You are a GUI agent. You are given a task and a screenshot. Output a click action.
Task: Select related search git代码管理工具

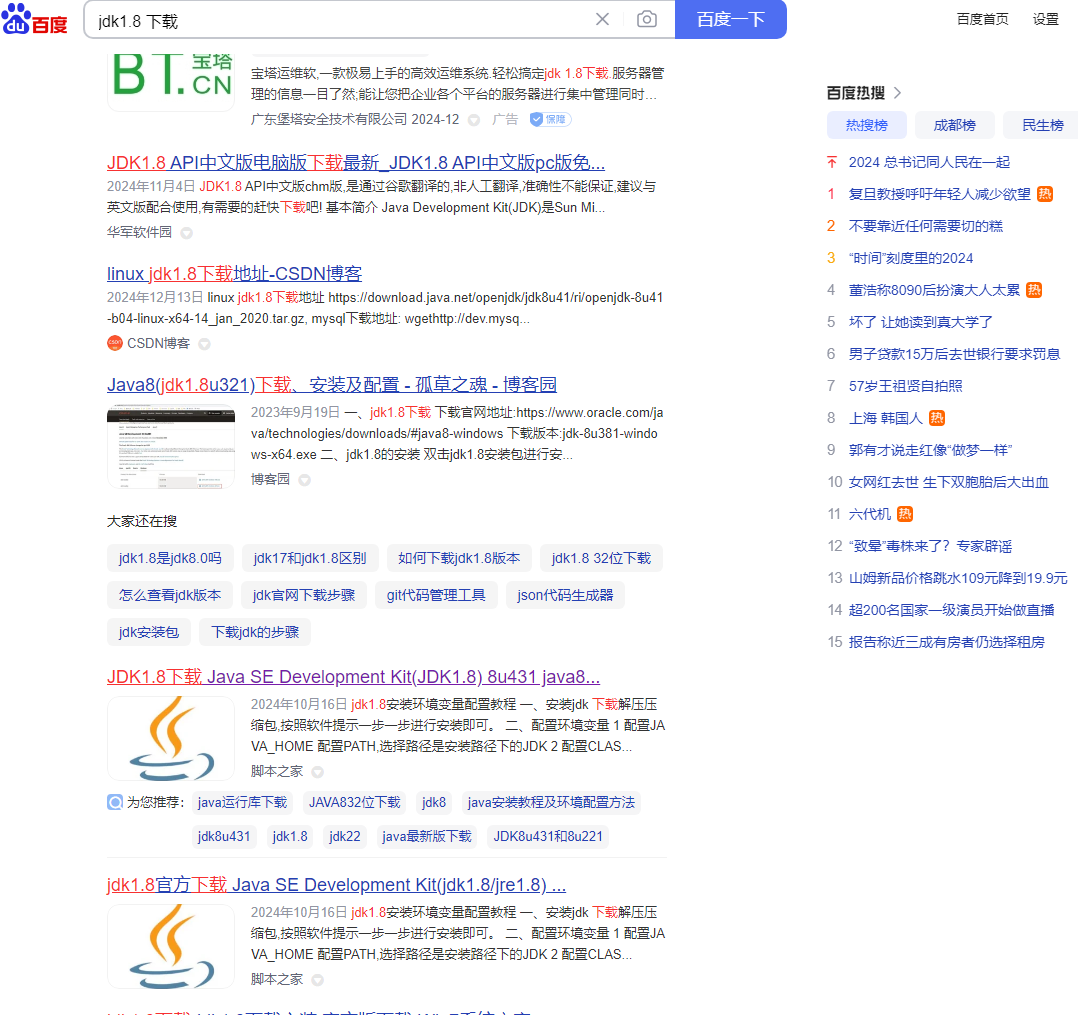436,595
